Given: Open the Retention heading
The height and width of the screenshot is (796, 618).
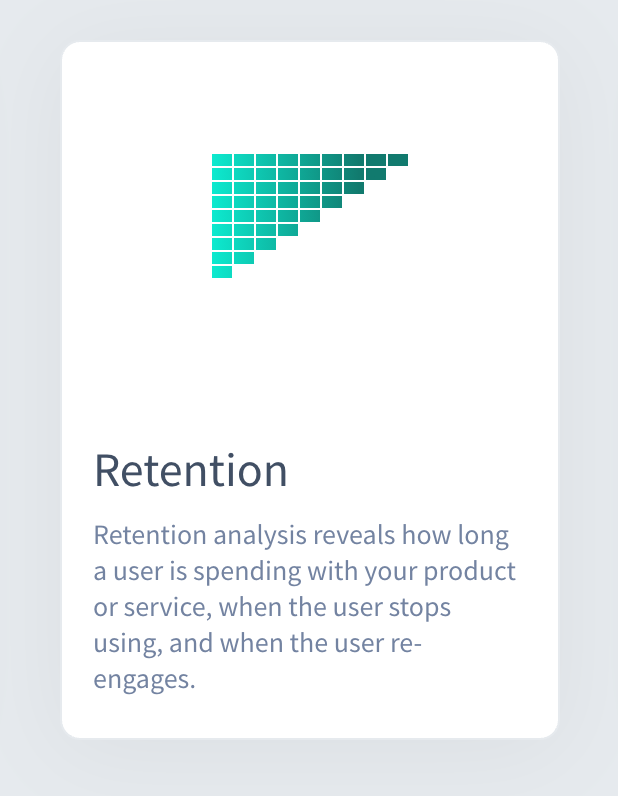Looking at the screenshot, I should pyautogui.click(x=191, y=471).
